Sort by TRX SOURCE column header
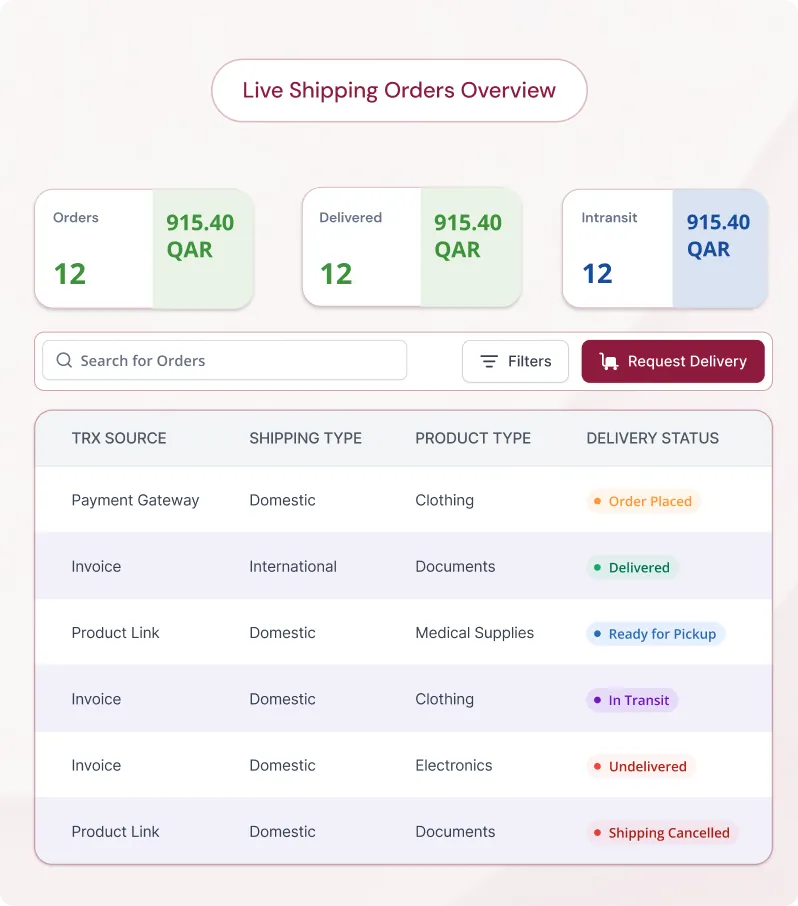This screenshot has height=906, width=798. point(119,438)
